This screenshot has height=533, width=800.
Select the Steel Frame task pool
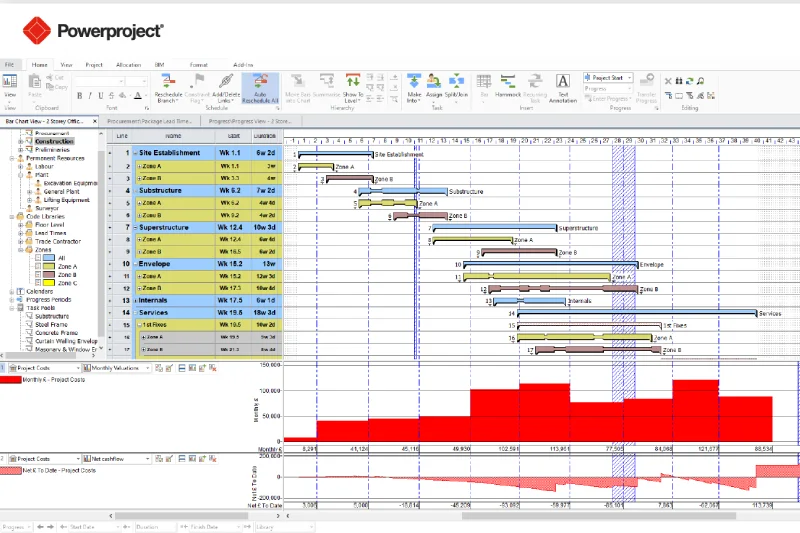coord(51,324)
